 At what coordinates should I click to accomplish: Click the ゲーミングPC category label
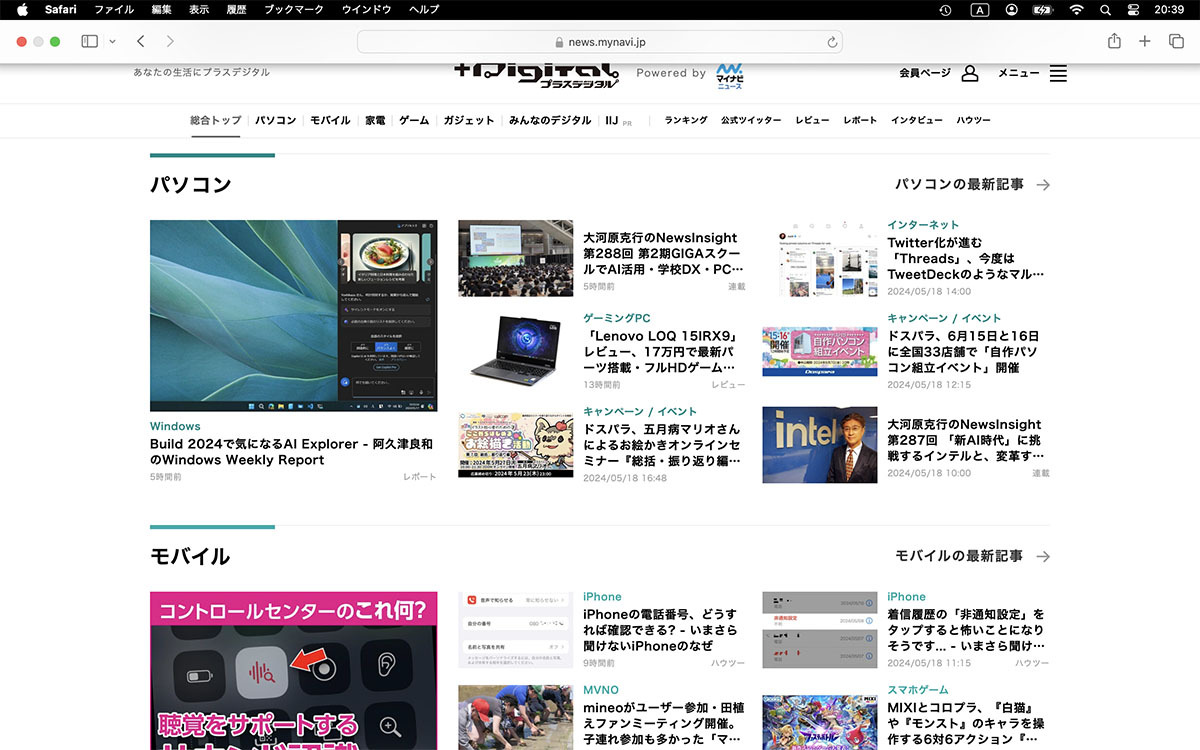(617, 318)
